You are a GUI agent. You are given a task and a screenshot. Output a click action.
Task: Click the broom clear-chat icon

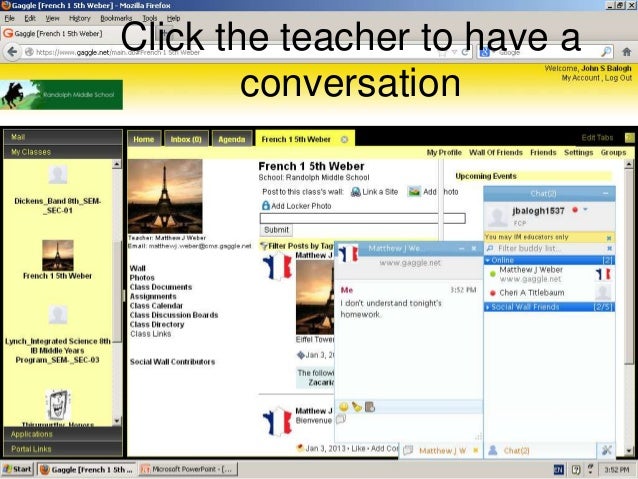[357, 407]
